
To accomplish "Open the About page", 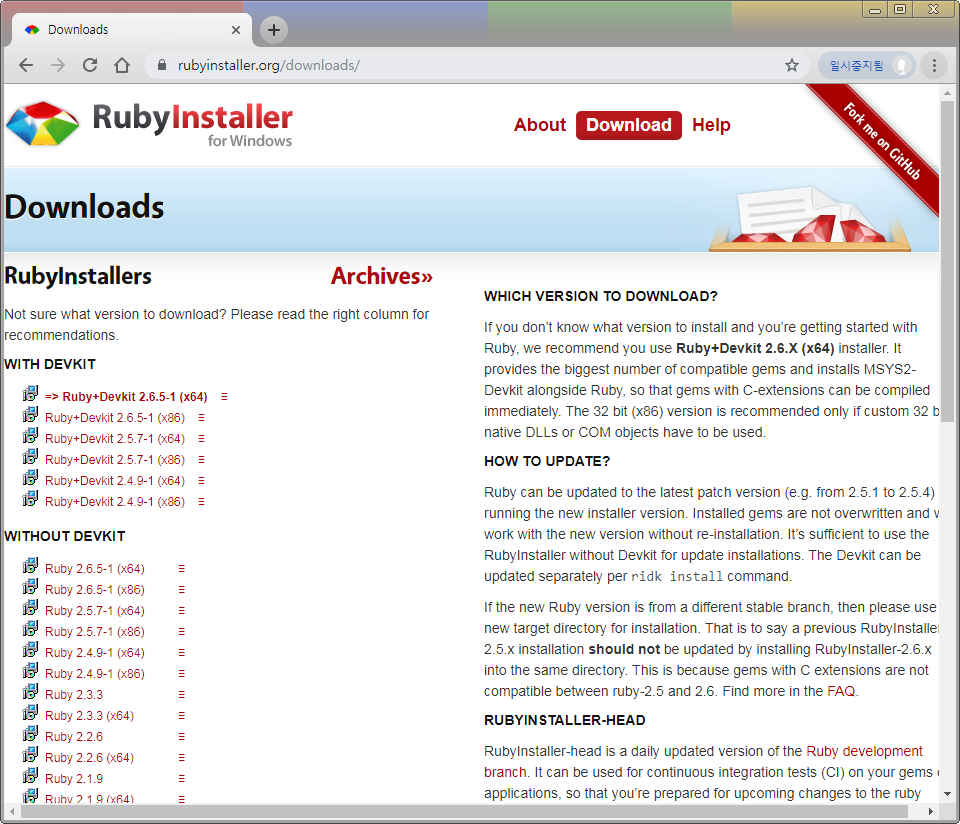I will (x=540, y=125).
